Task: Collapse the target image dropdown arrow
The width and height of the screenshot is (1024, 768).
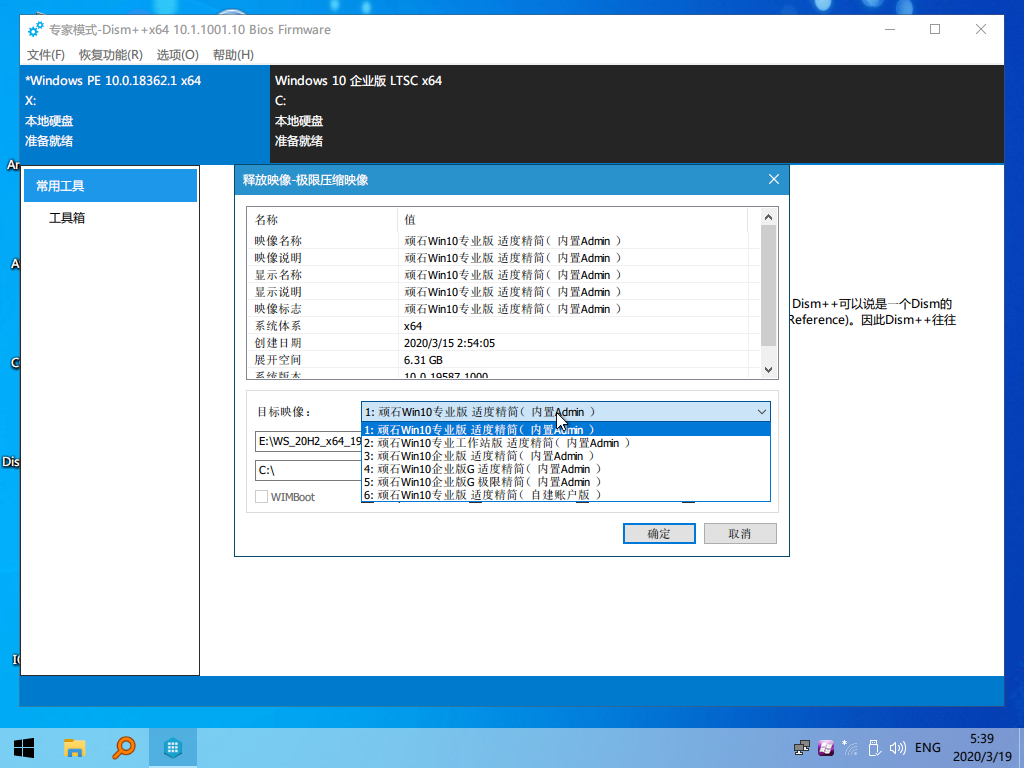Action: tap(761, 412)
